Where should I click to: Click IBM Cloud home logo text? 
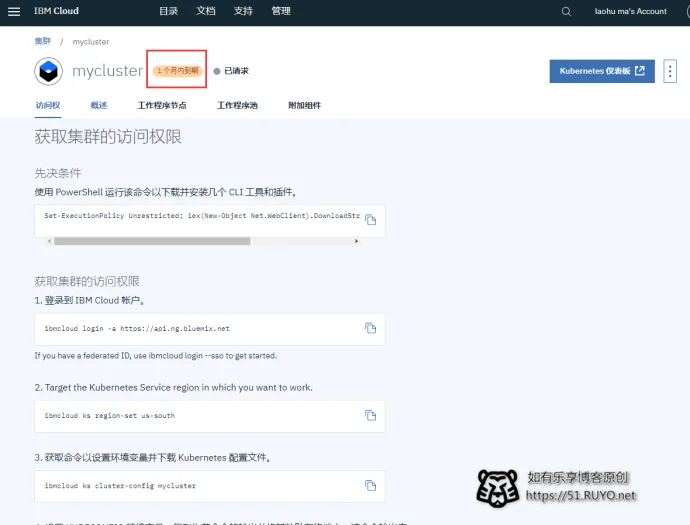(x=56, y=11)
